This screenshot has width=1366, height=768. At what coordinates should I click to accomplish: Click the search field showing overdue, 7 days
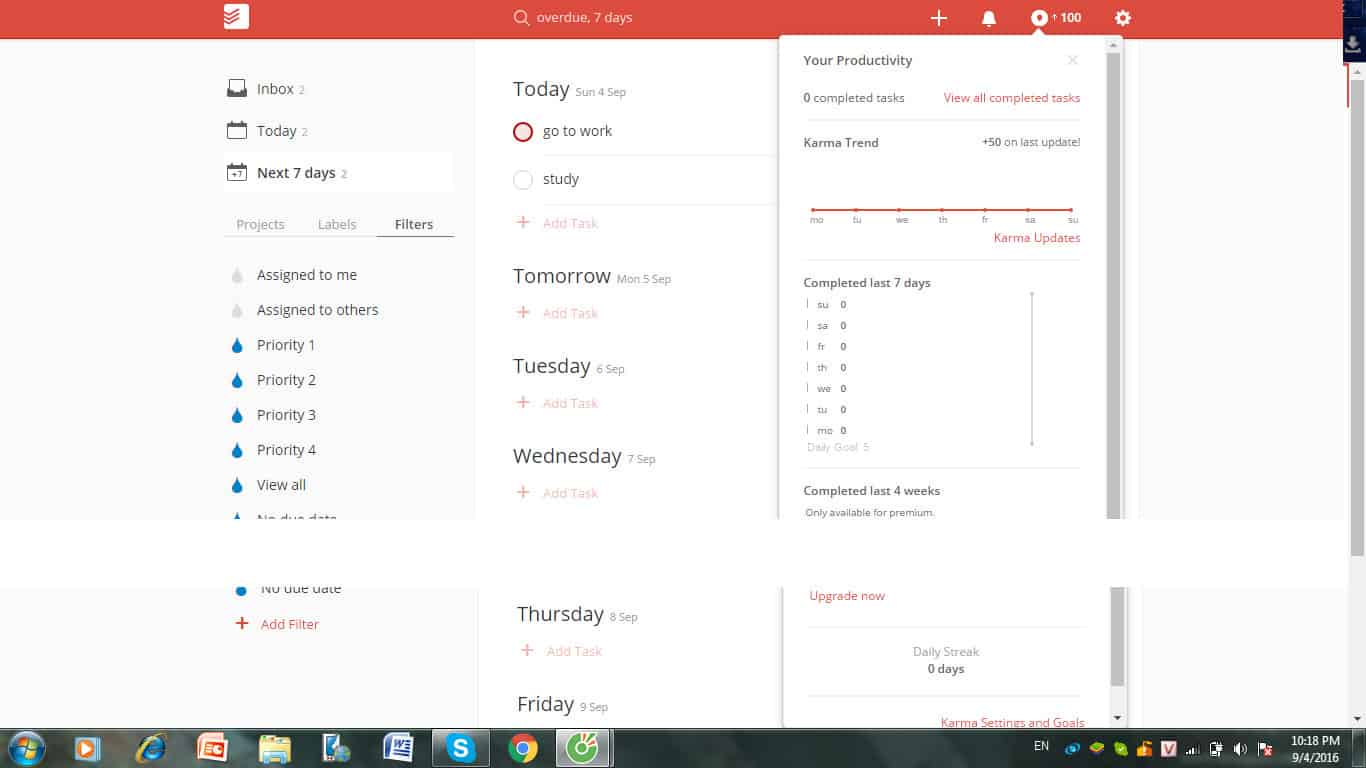(x=600, y=18)
